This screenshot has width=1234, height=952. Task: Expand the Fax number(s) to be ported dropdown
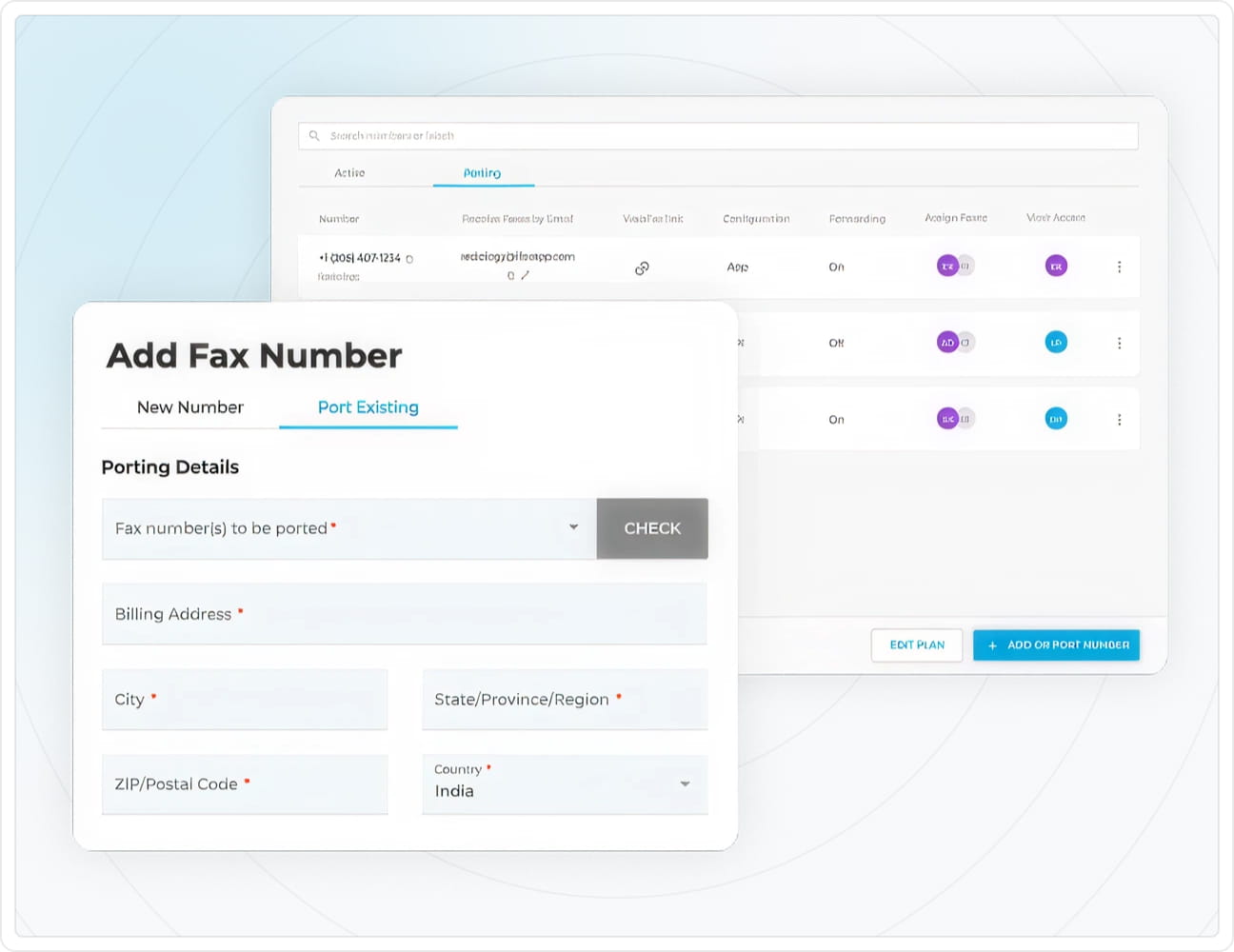573,528
